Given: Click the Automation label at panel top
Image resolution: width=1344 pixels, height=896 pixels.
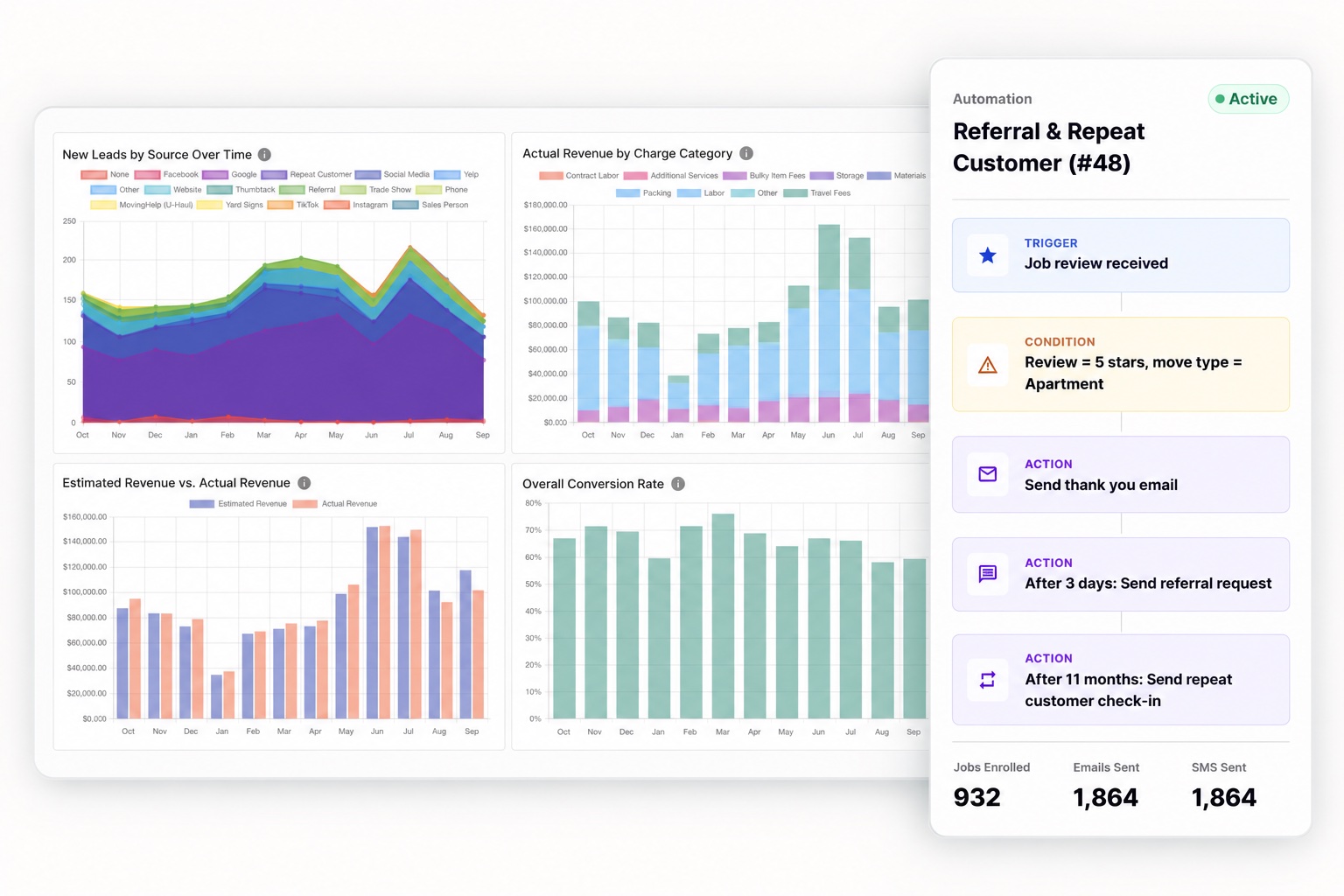Looking at the screenshot, I should [992, 99].
